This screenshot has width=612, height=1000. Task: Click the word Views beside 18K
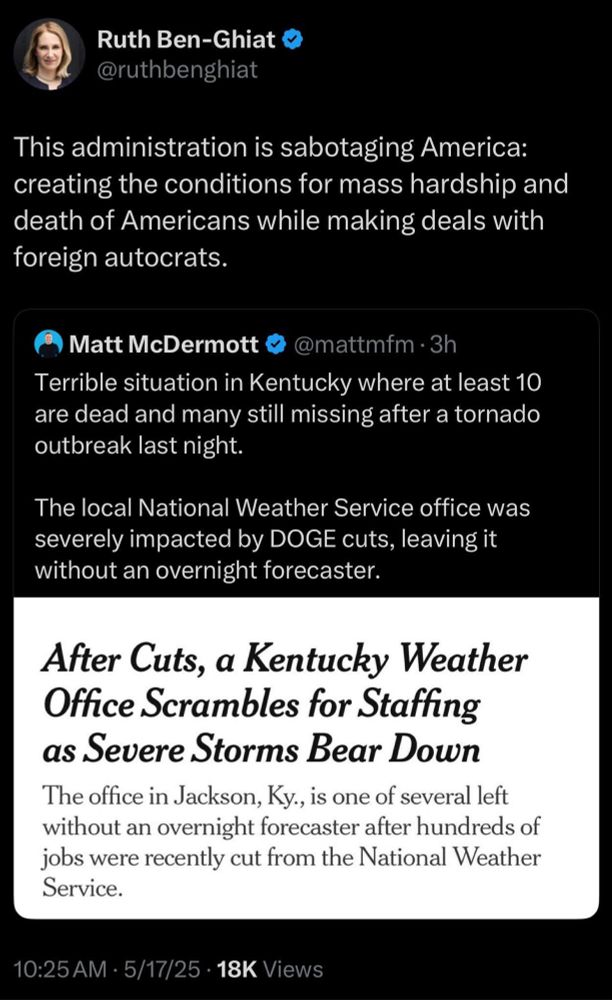point(293,969)
